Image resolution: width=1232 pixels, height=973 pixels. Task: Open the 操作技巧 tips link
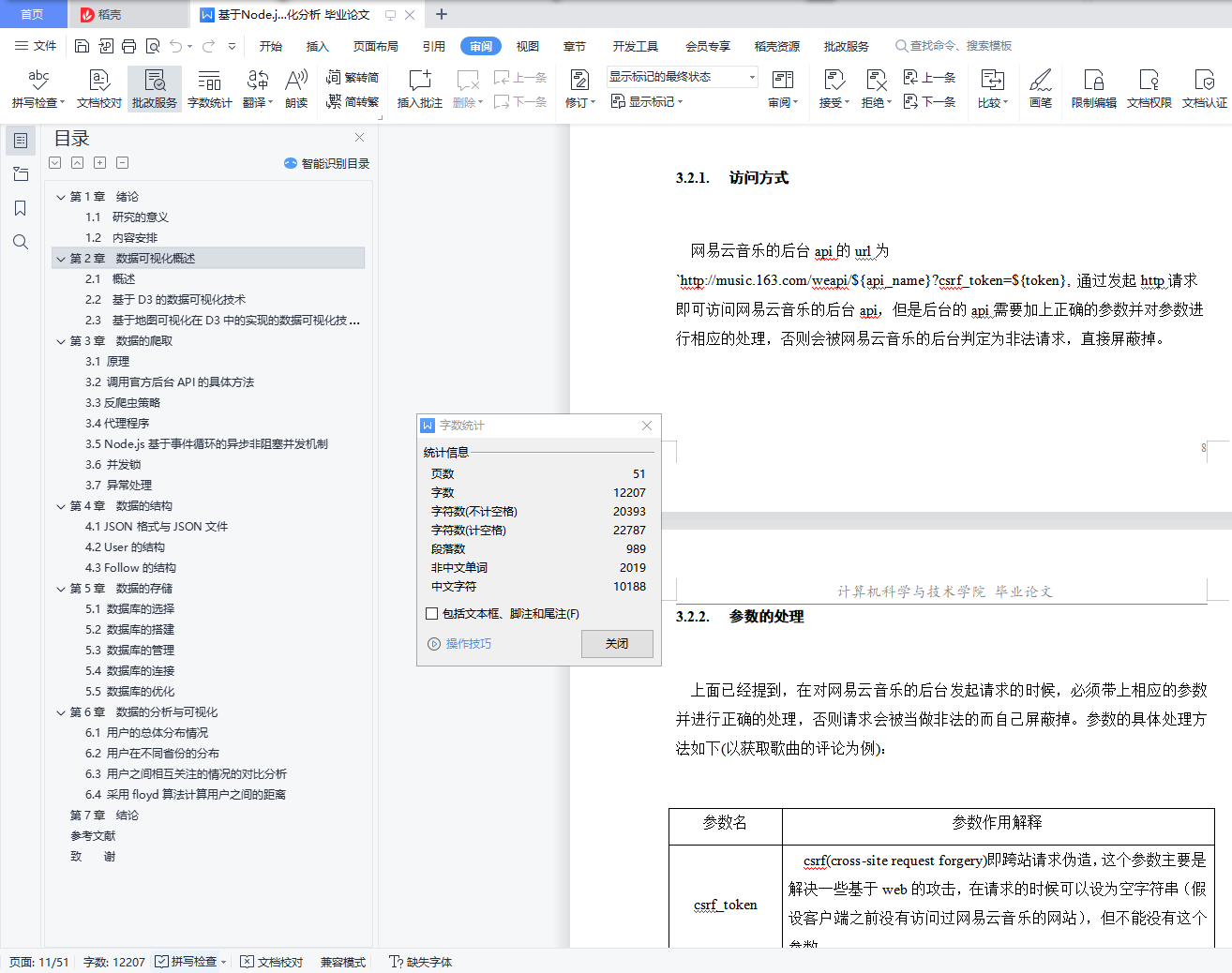click(468, 644)
